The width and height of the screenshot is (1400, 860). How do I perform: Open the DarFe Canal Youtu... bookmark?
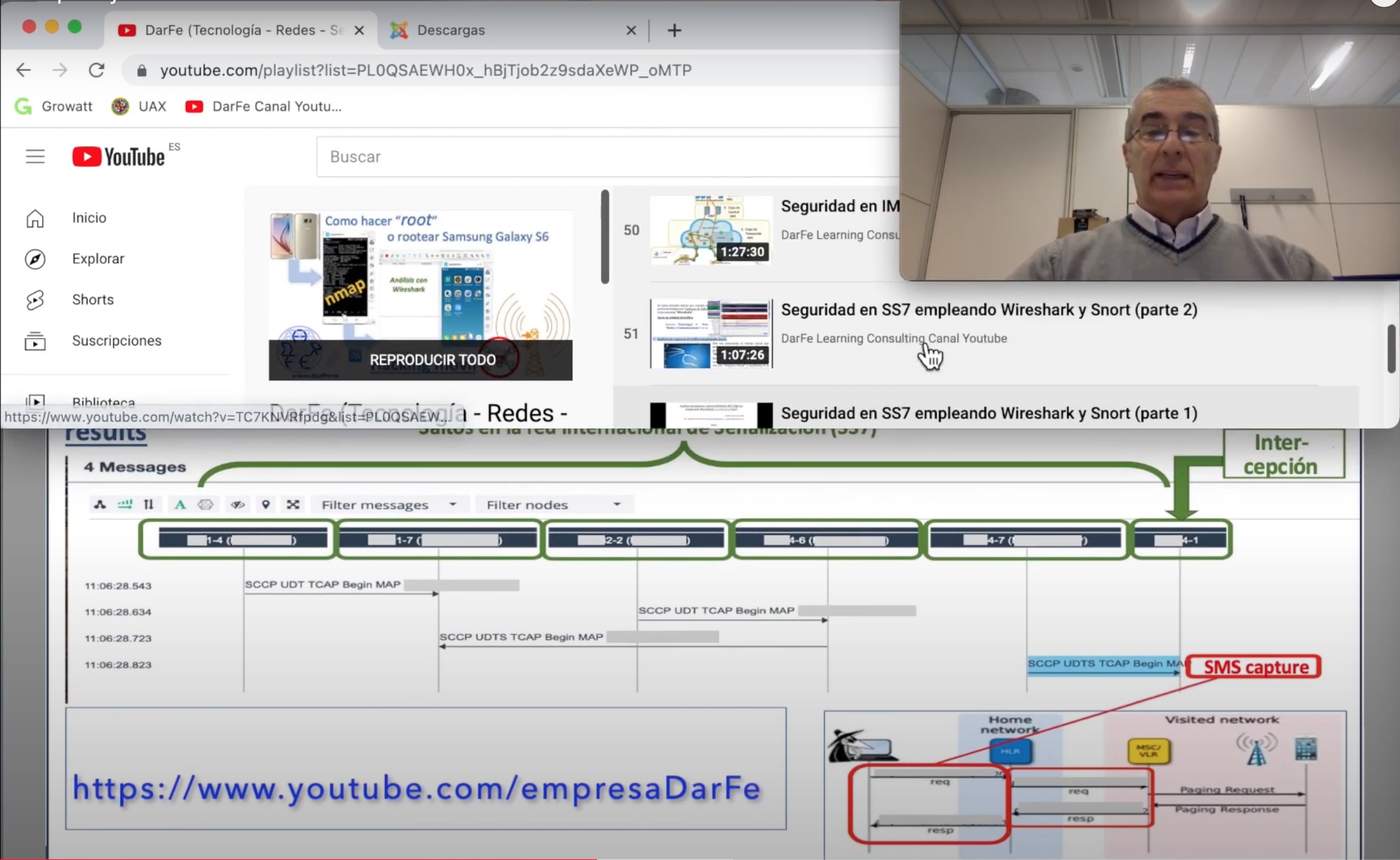pos(263,106)
